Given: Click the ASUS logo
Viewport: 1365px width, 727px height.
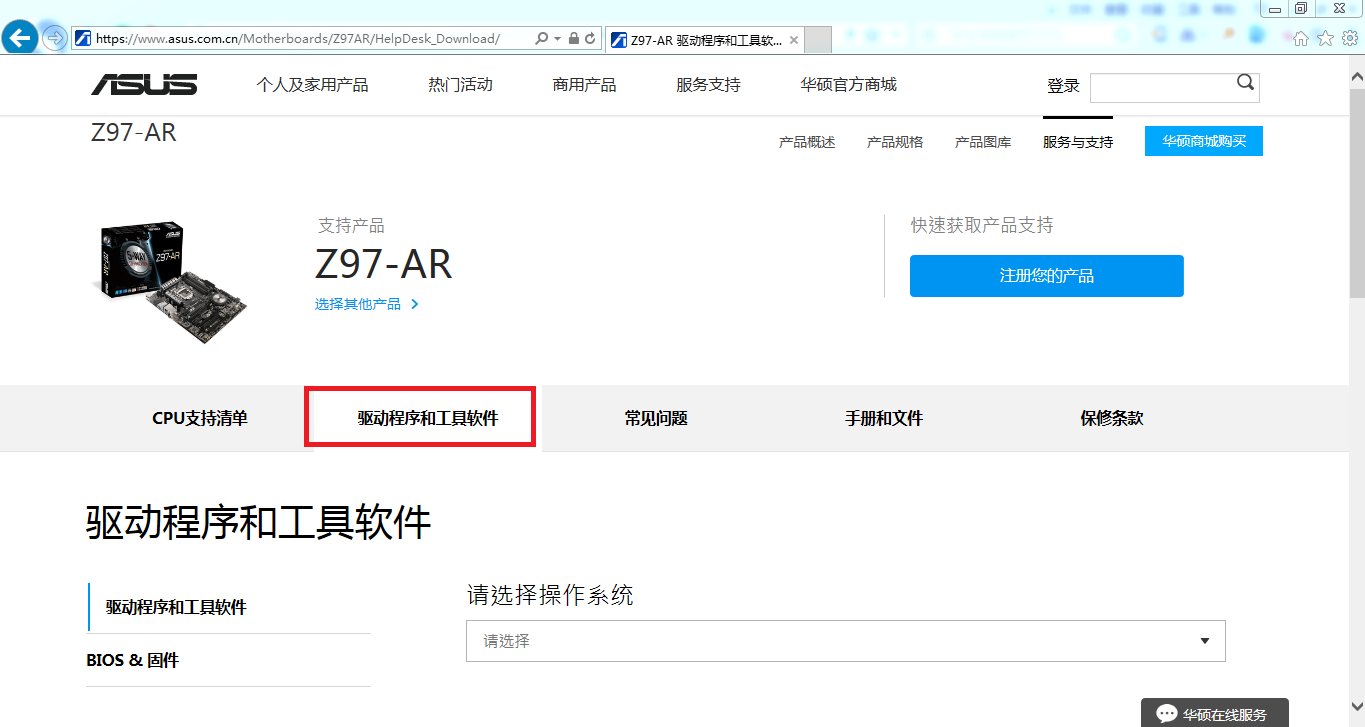Looking at the screenshot, I should coord(144,85).
